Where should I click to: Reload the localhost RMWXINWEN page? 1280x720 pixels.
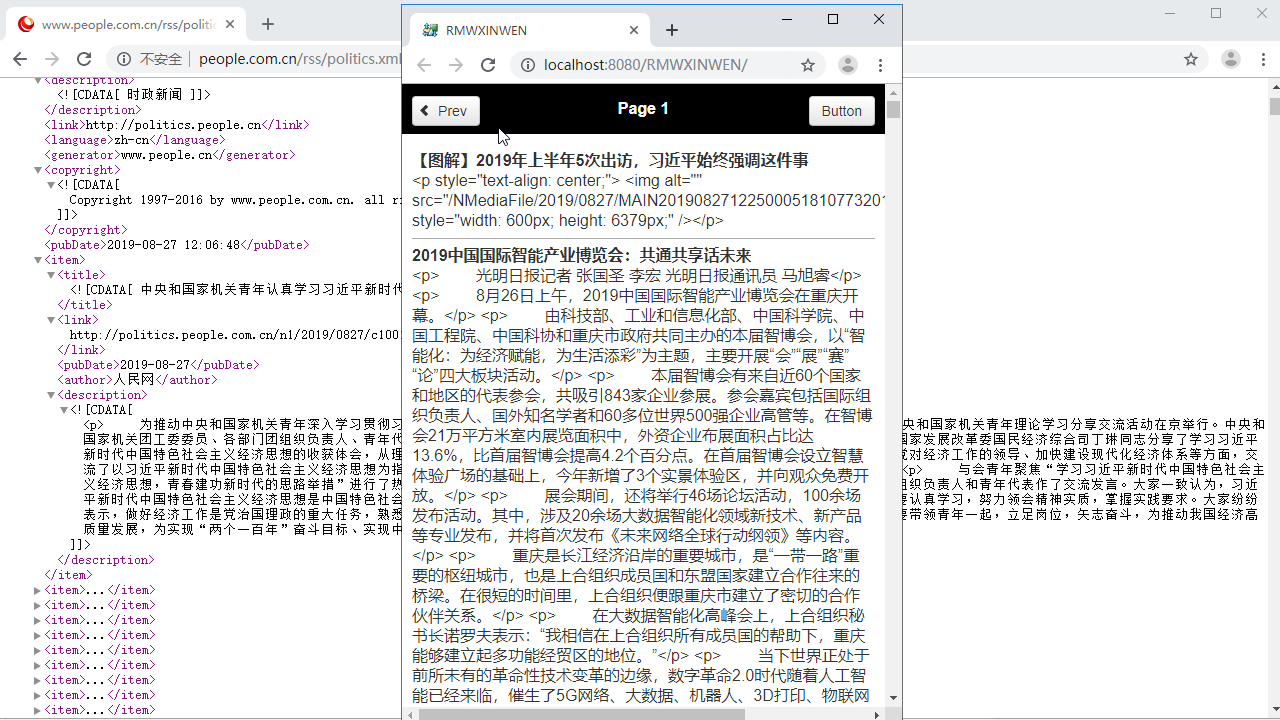click(x=488, y=65)
